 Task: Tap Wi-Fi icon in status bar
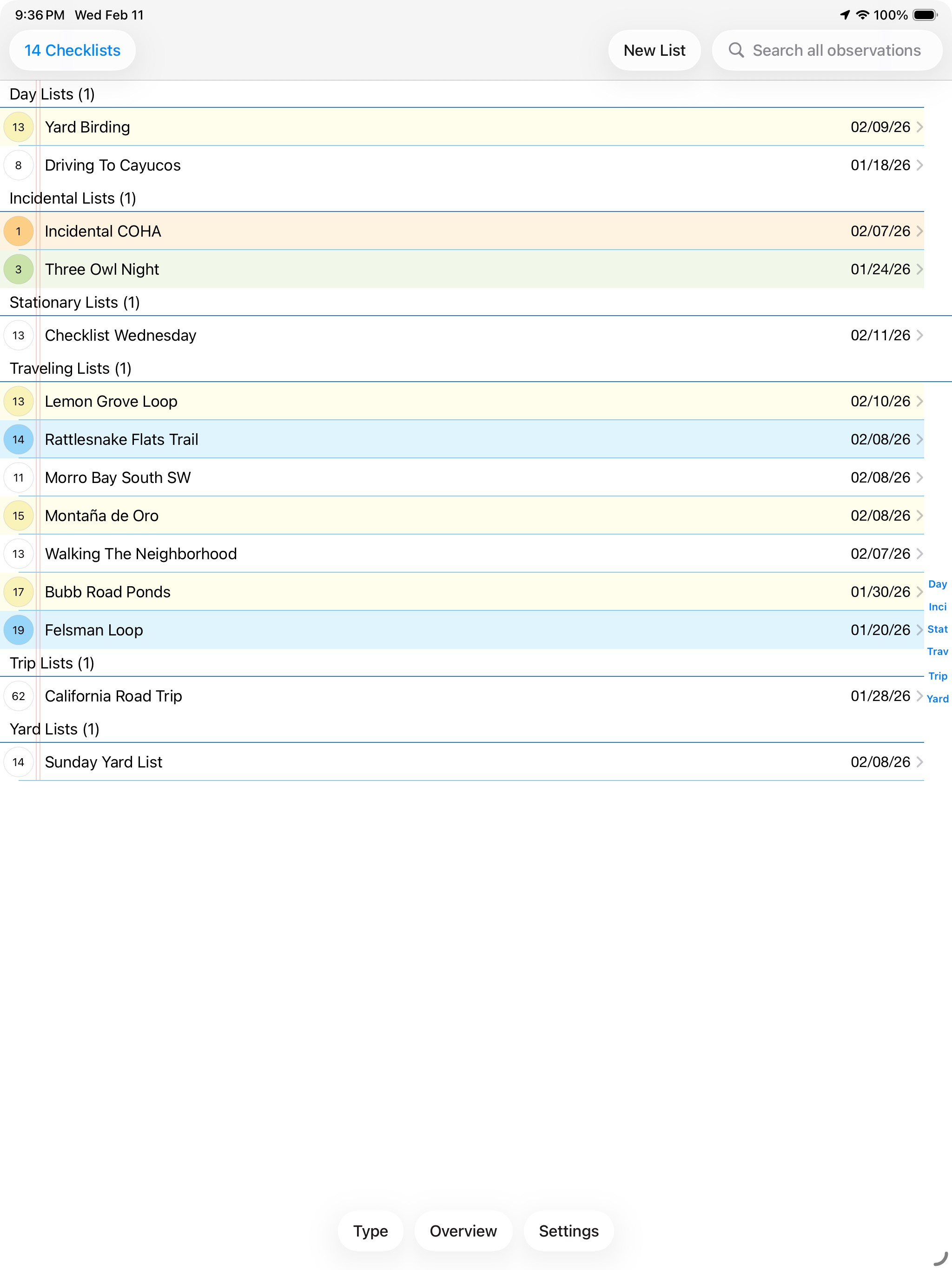[862, 15]
